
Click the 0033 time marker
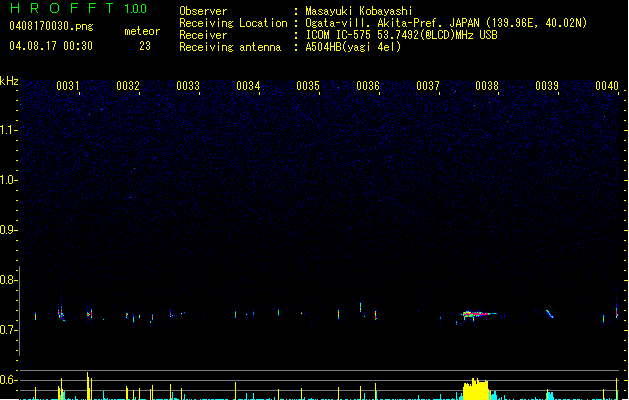[x=188, y=86]
